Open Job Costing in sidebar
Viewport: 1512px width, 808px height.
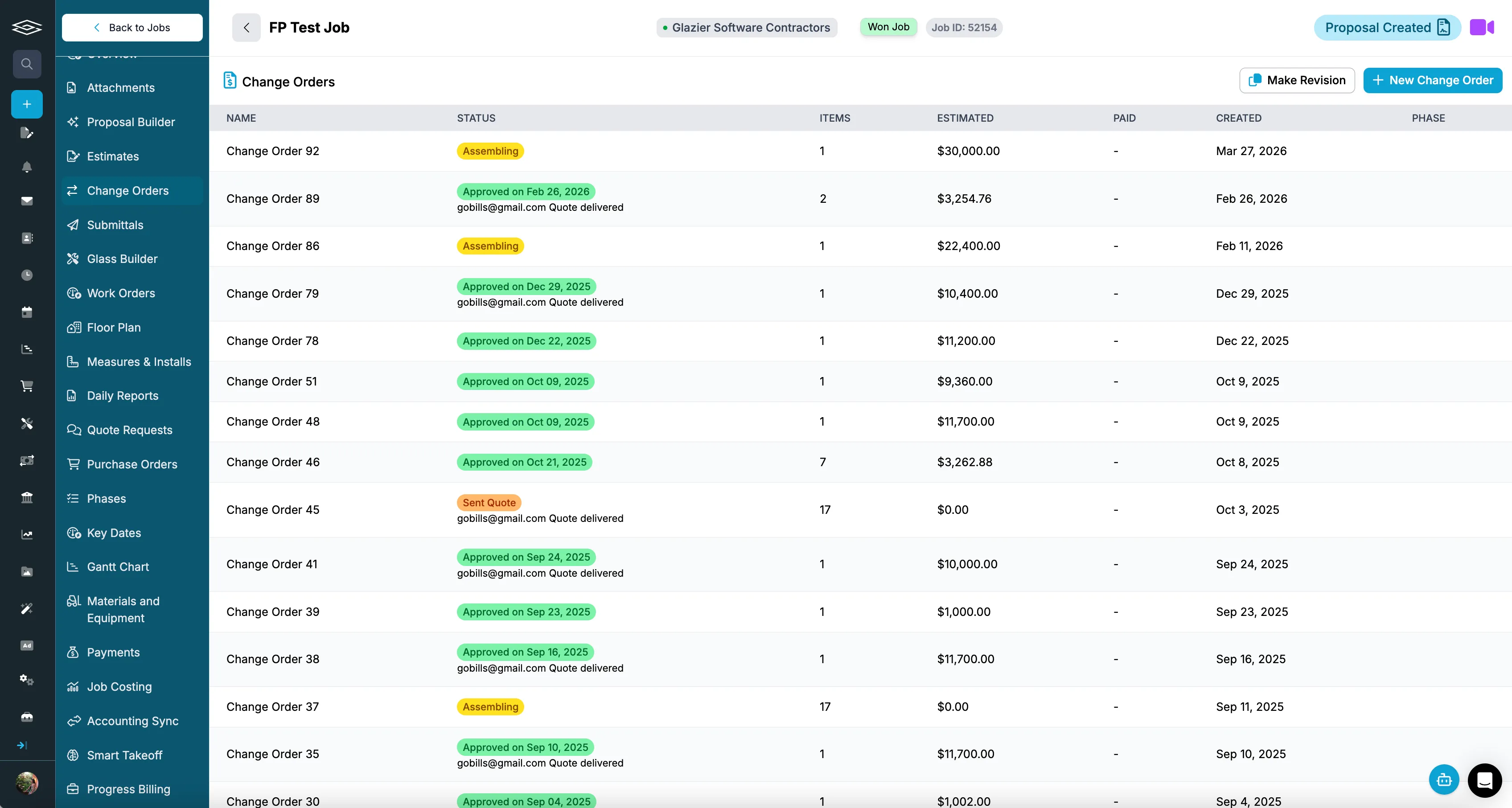pos(132,686)
